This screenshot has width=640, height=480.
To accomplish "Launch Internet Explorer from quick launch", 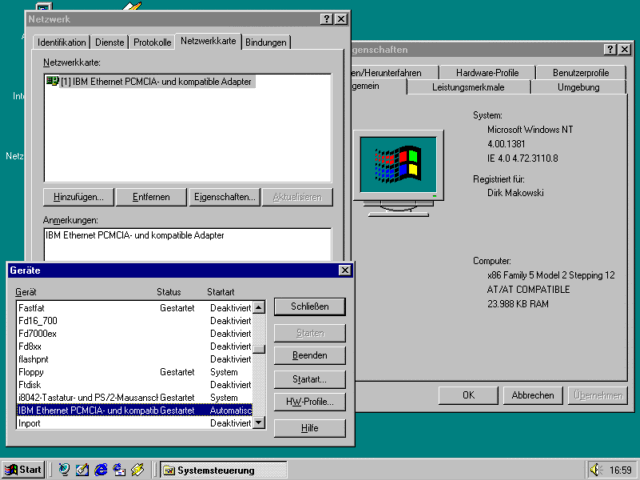I will pos(100,470).
